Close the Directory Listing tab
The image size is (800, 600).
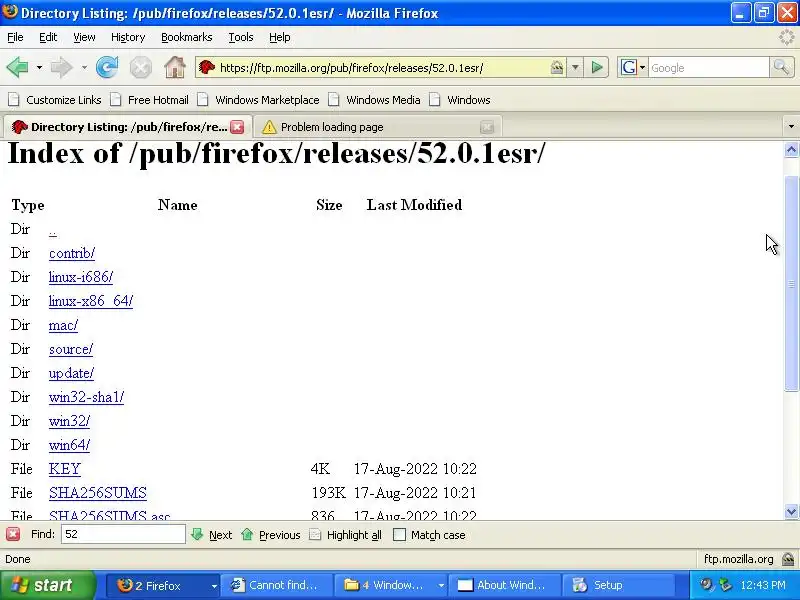237,127
